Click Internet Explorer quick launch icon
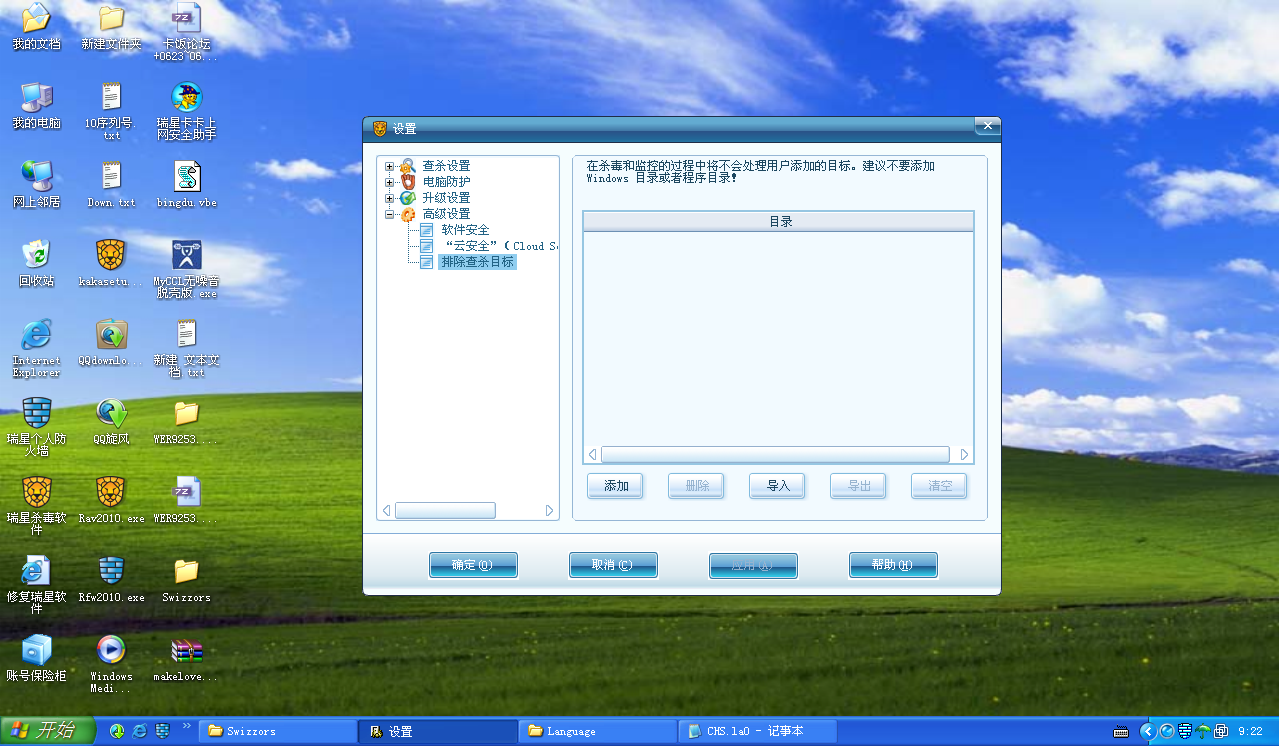The image size is (1279, 746). [140, 731]
